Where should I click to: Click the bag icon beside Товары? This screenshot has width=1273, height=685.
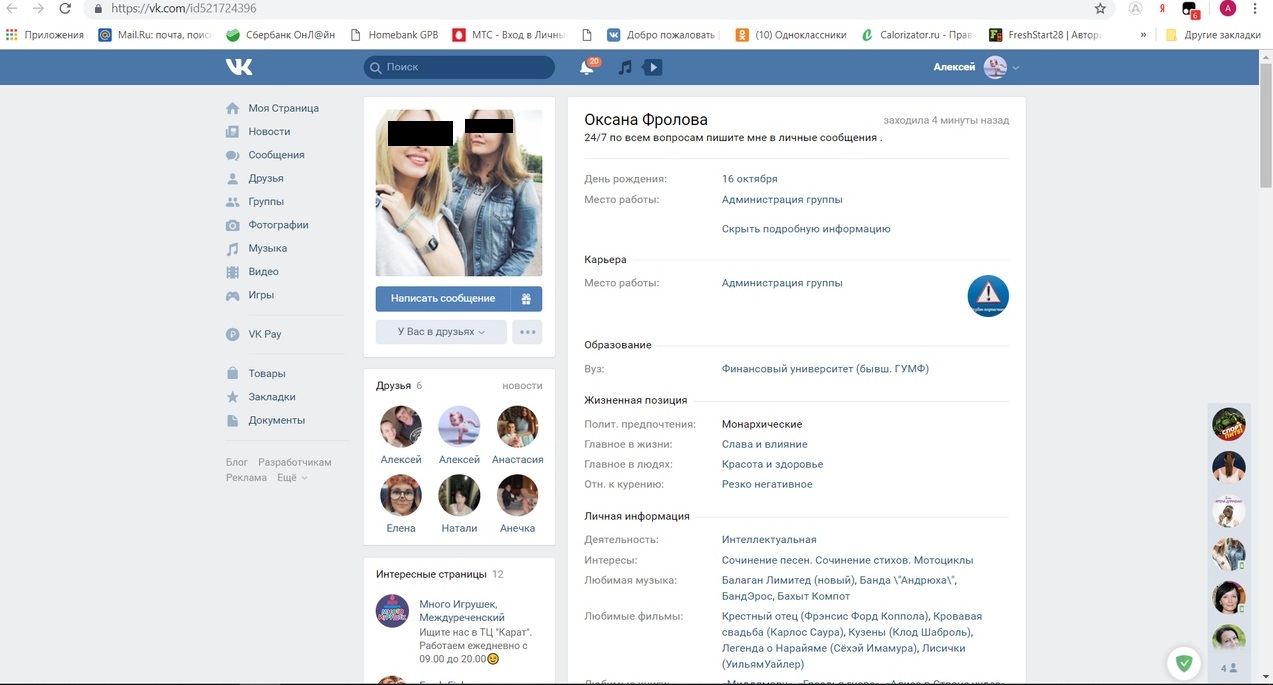(232, 373)
